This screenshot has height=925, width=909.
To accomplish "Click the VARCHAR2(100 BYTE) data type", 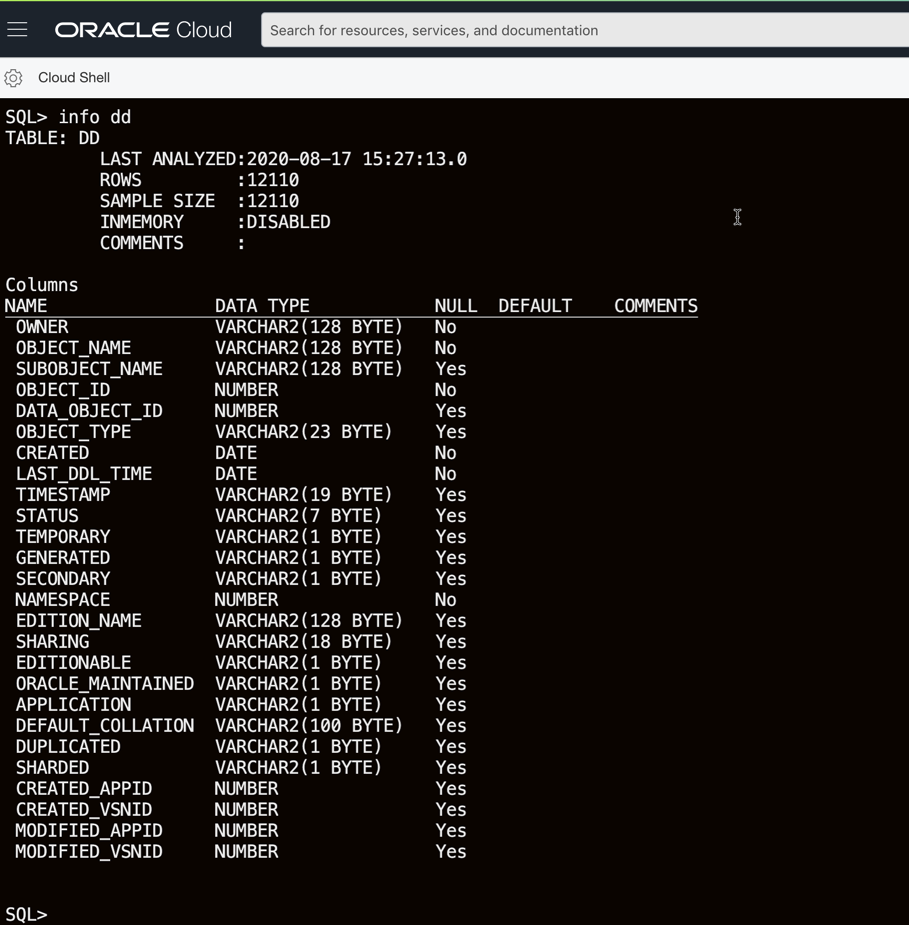I will click(309, 726).
